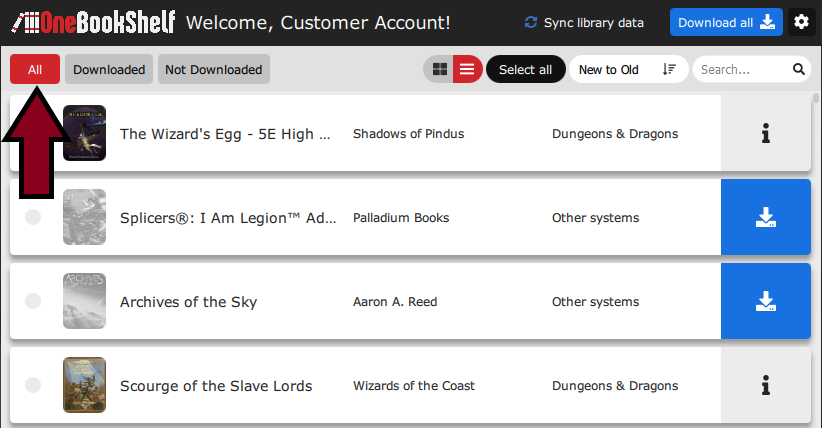Select the Splicers row radio button

tap(33, 218)
